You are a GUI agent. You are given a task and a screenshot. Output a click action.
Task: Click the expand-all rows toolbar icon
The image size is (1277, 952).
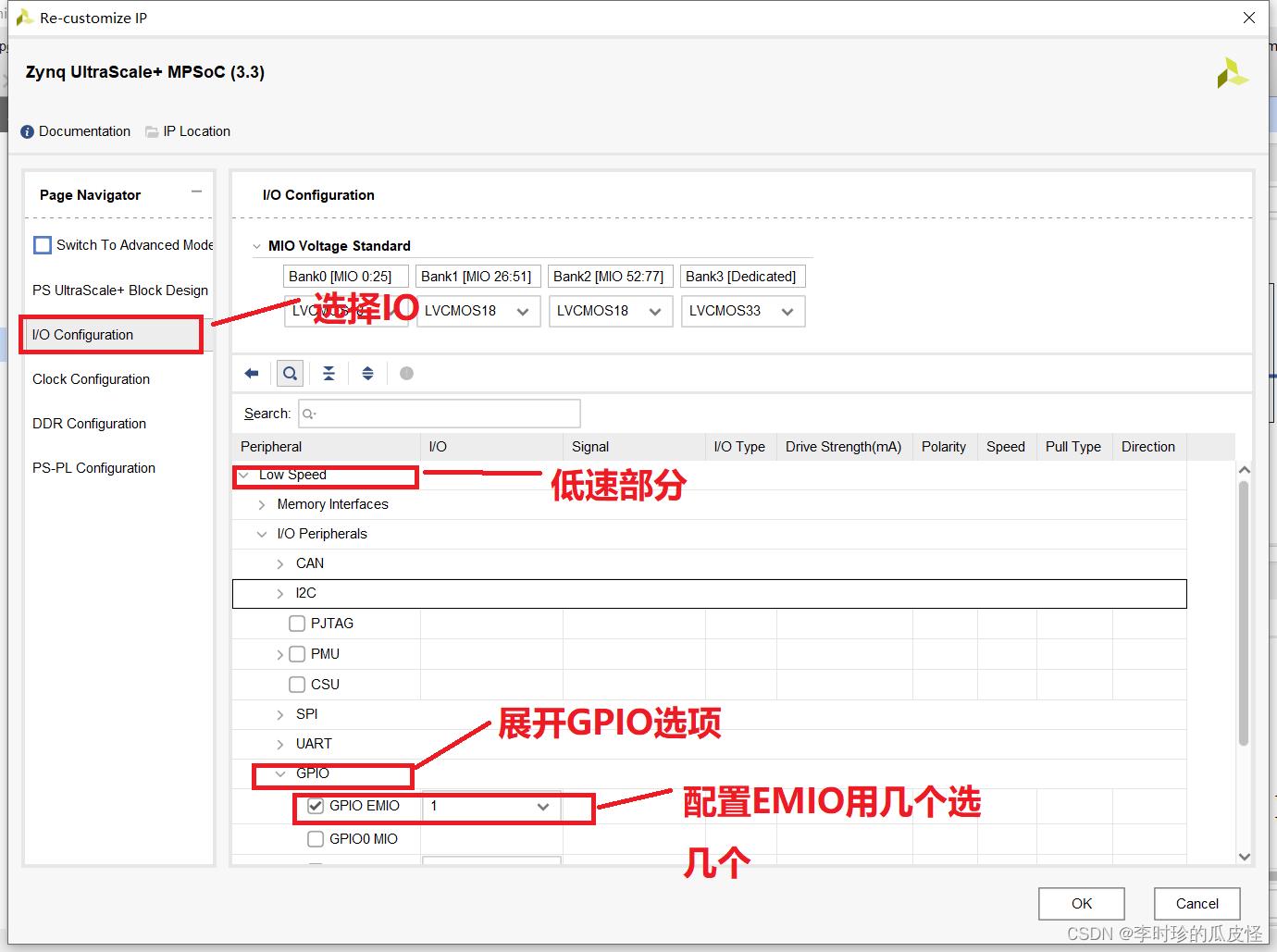367,373
